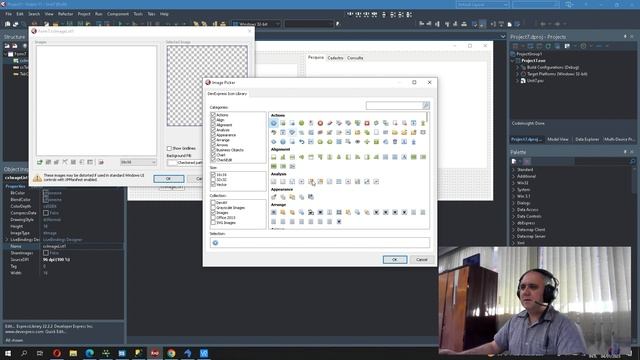Enable Office 2013 collection checkbox

[213, 218]
